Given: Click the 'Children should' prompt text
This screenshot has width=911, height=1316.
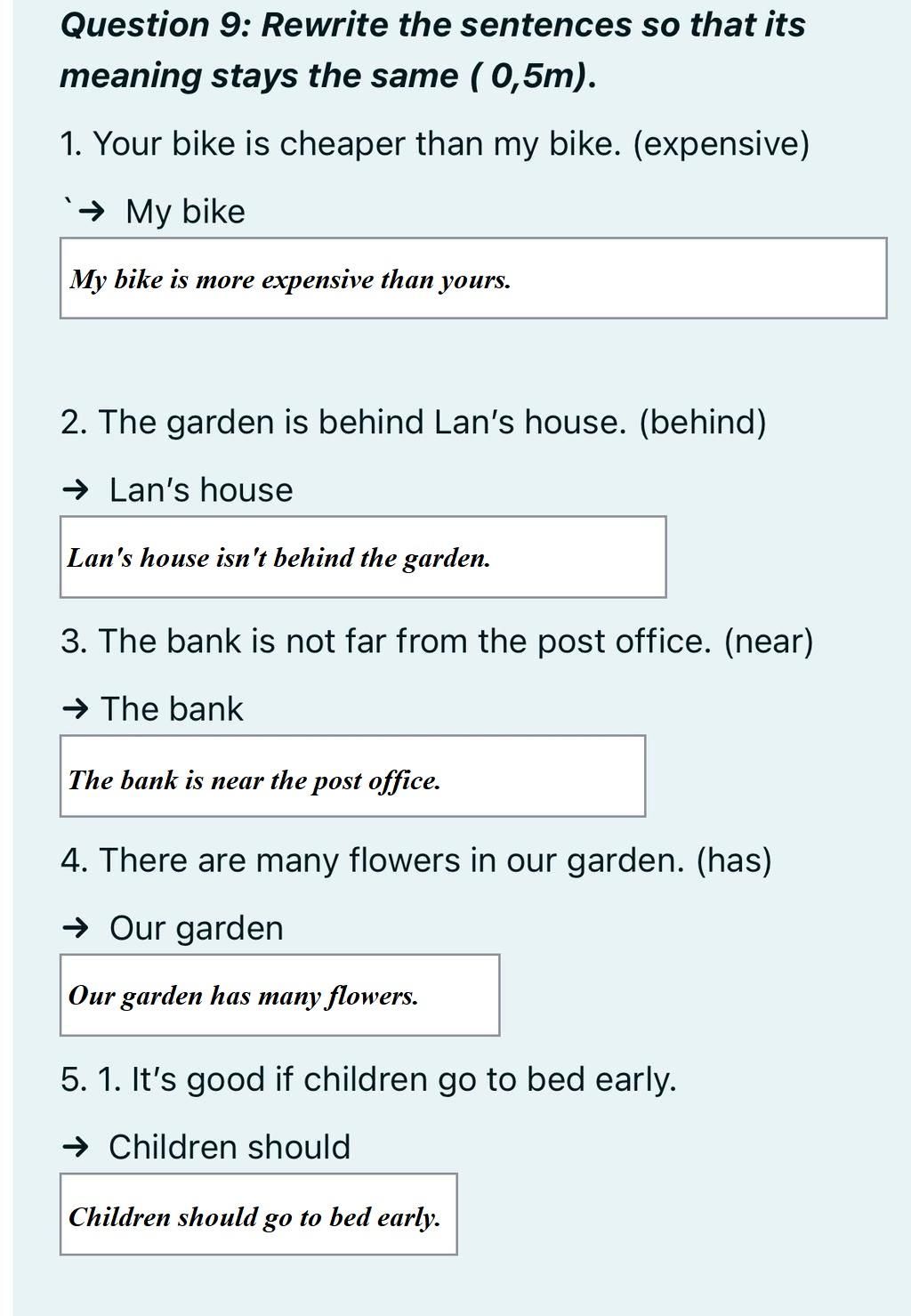Looking at the screenshot, I should coord(230,1147).
